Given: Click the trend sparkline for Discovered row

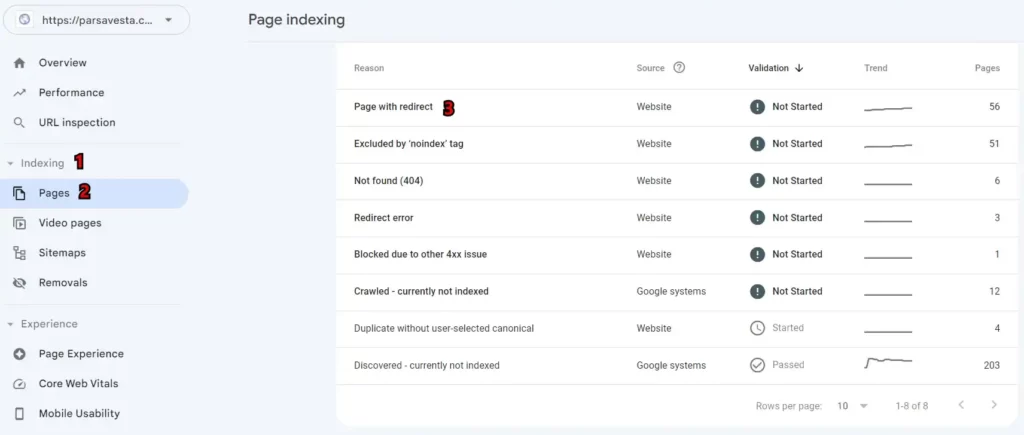Looking at the screenshot, I should pyautogui.click(x=888, y=362).
